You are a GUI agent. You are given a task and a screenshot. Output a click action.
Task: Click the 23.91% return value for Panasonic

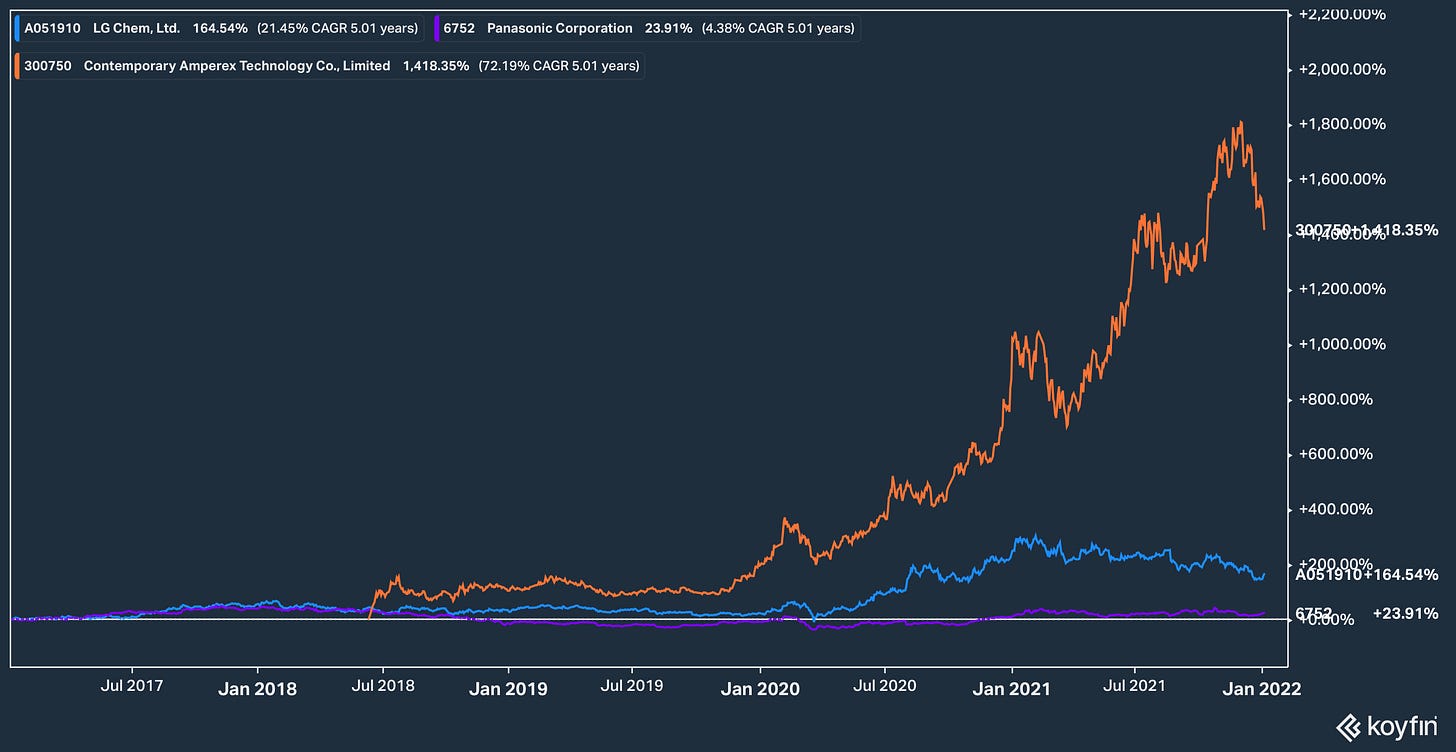[669, 28]
